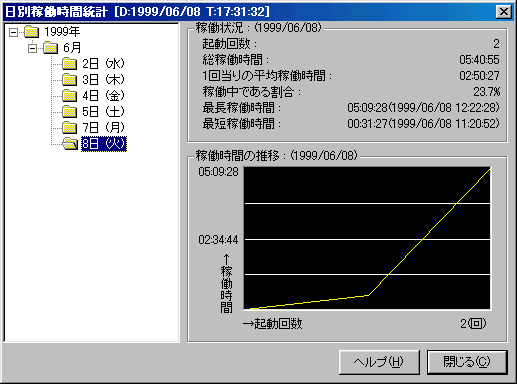Click the 稼働状況 group title
Screen dimensions: 517x384
pos(258,27)
